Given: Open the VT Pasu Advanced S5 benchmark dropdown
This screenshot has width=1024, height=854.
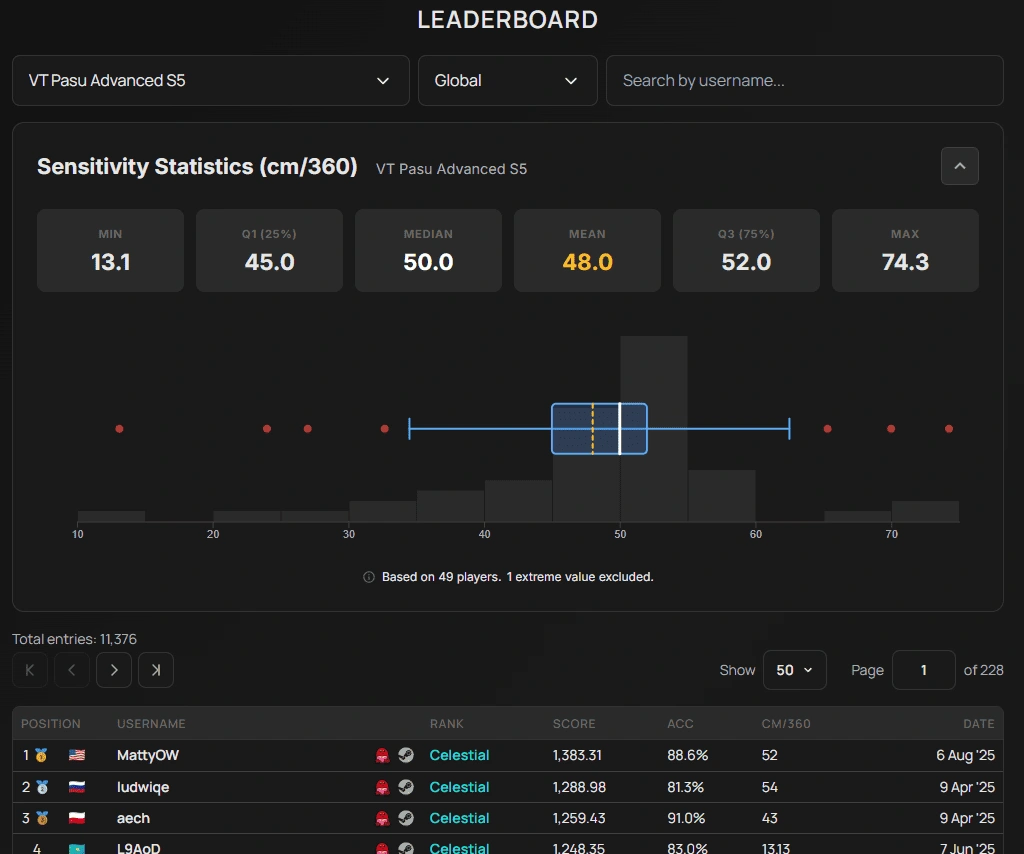Looking at the screenshot, I should (x=210, y=81).
